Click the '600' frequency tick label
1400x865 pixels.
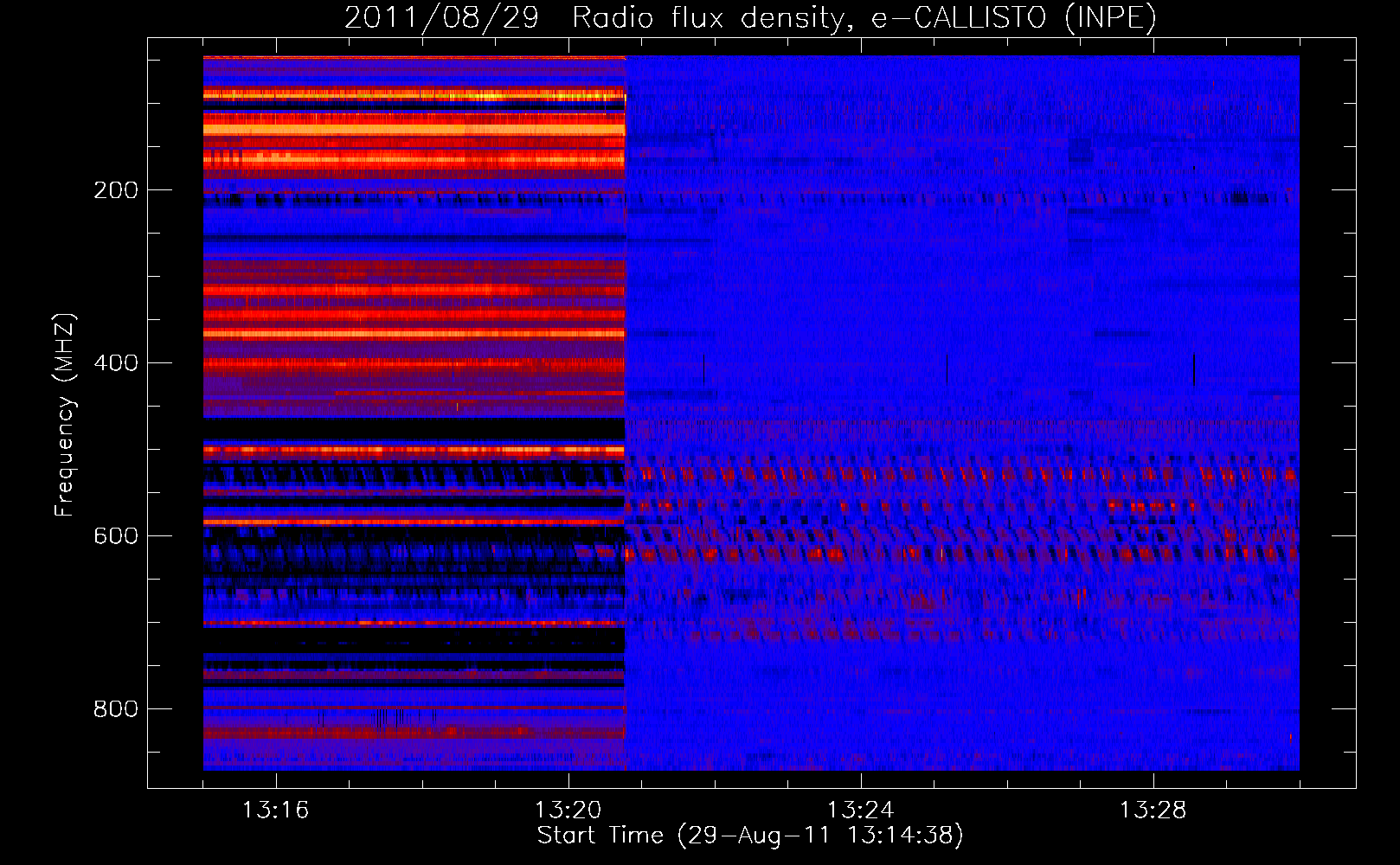click(x=116, y=536)
